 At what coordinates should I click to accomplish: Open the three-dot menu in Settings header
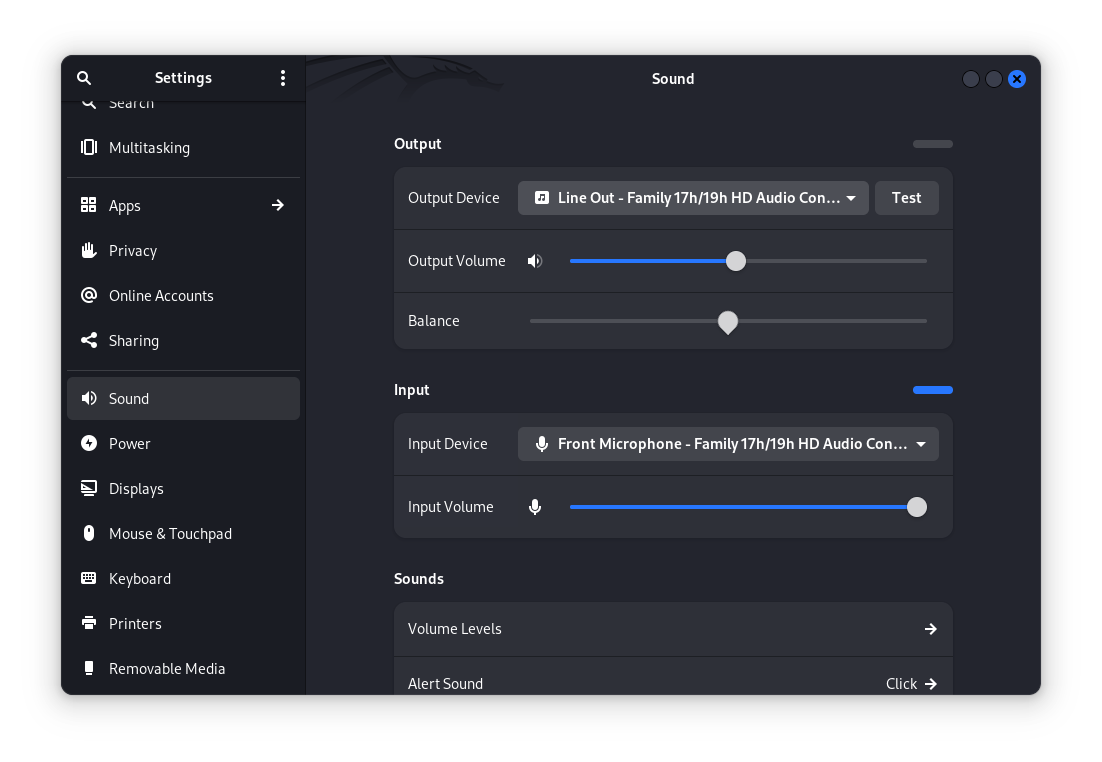click(x=283, y=78)
